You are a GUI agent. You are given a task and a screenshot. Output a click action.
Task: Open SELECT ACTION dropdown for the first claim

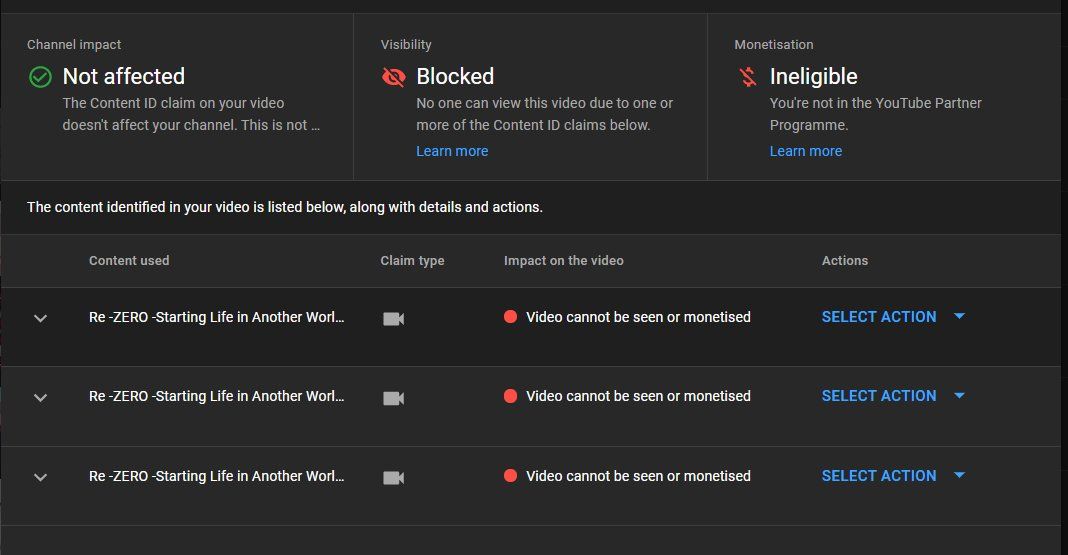pos(892,316)
